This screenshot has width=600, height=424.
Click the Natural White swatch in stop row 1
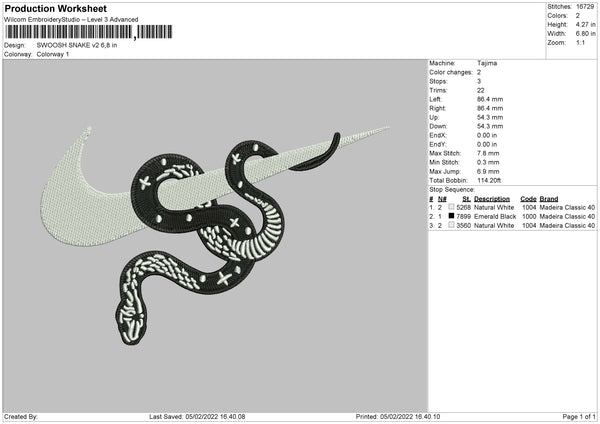(451, 207)
